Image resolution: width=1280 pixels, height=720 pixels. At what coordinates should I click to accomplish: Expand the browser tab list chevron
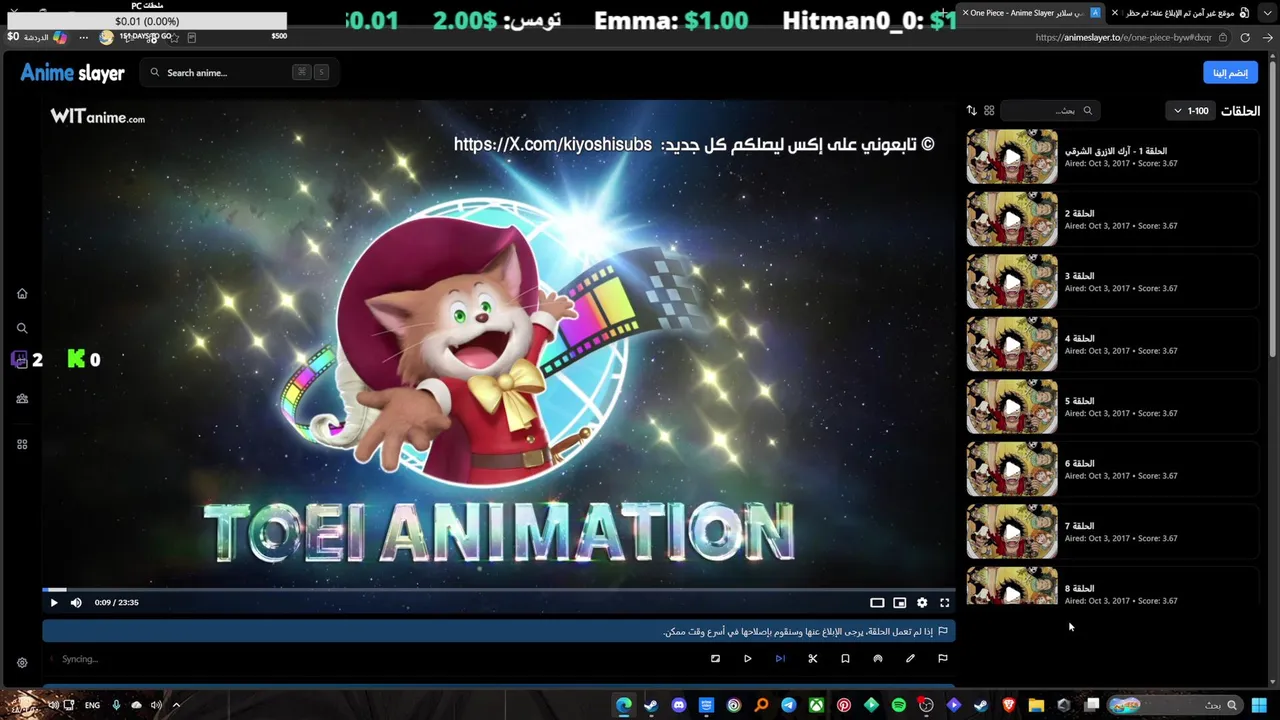(x=1270, y=12)
